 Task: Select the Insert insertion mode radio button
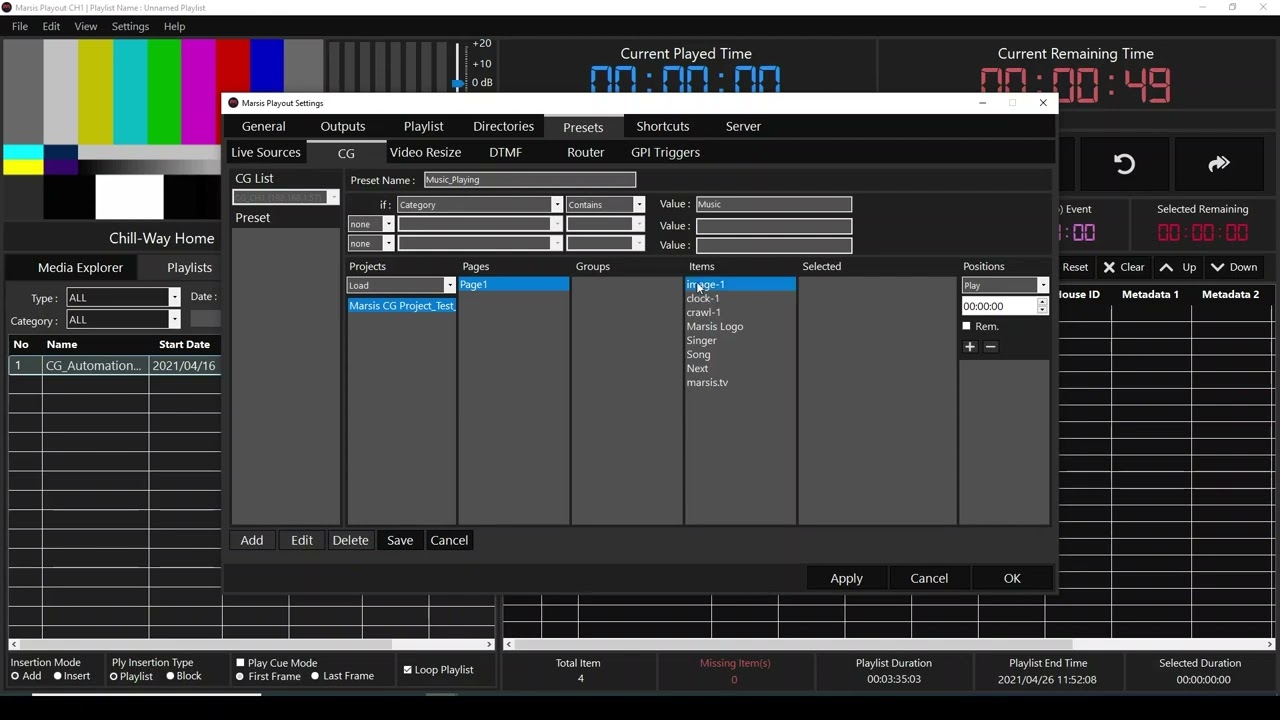point(58,676)
